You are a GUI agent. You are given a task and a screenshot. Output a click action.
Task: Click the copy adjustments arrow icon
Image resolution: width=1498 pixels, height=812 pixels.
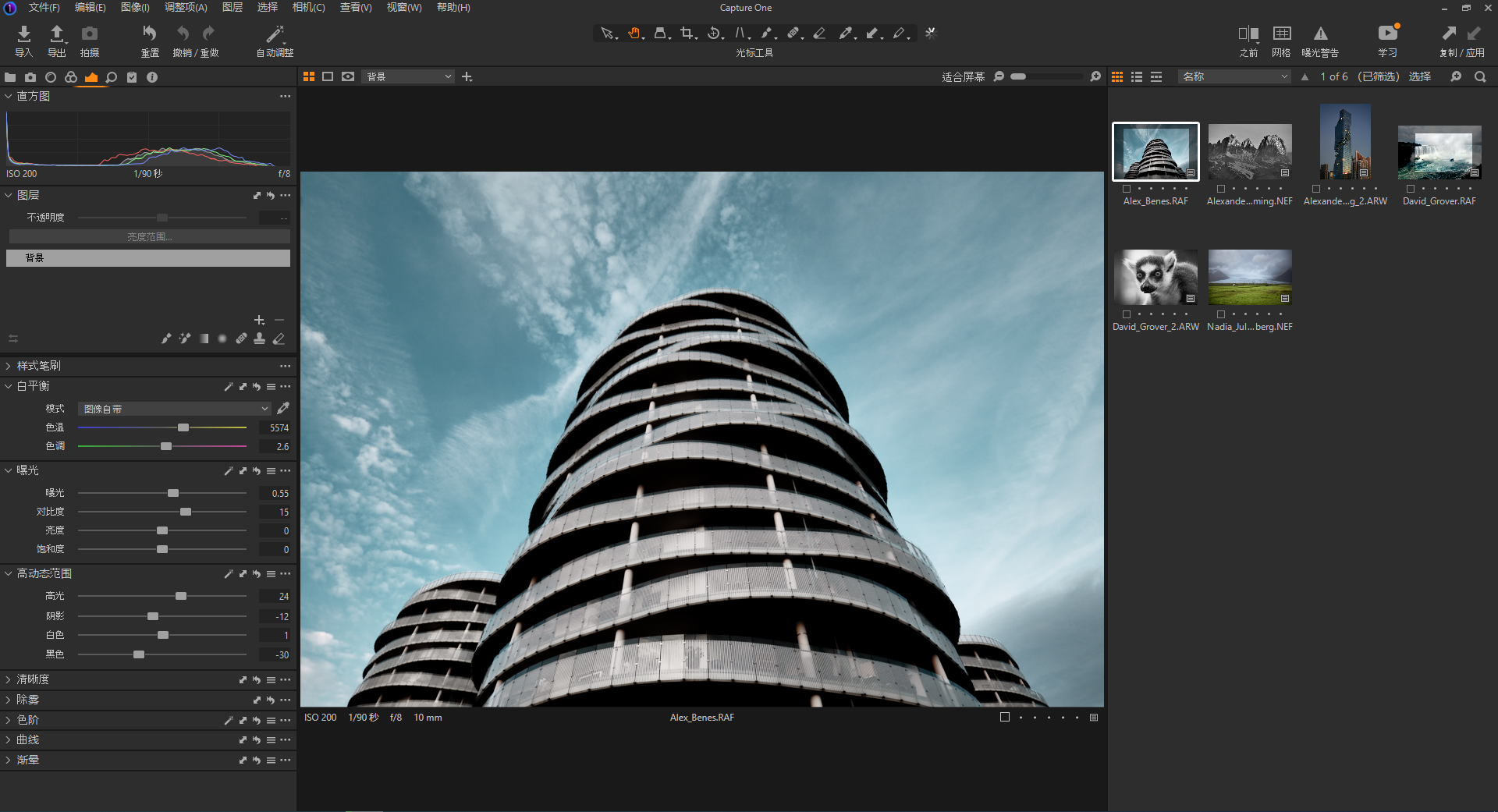tap(1449, 34)
